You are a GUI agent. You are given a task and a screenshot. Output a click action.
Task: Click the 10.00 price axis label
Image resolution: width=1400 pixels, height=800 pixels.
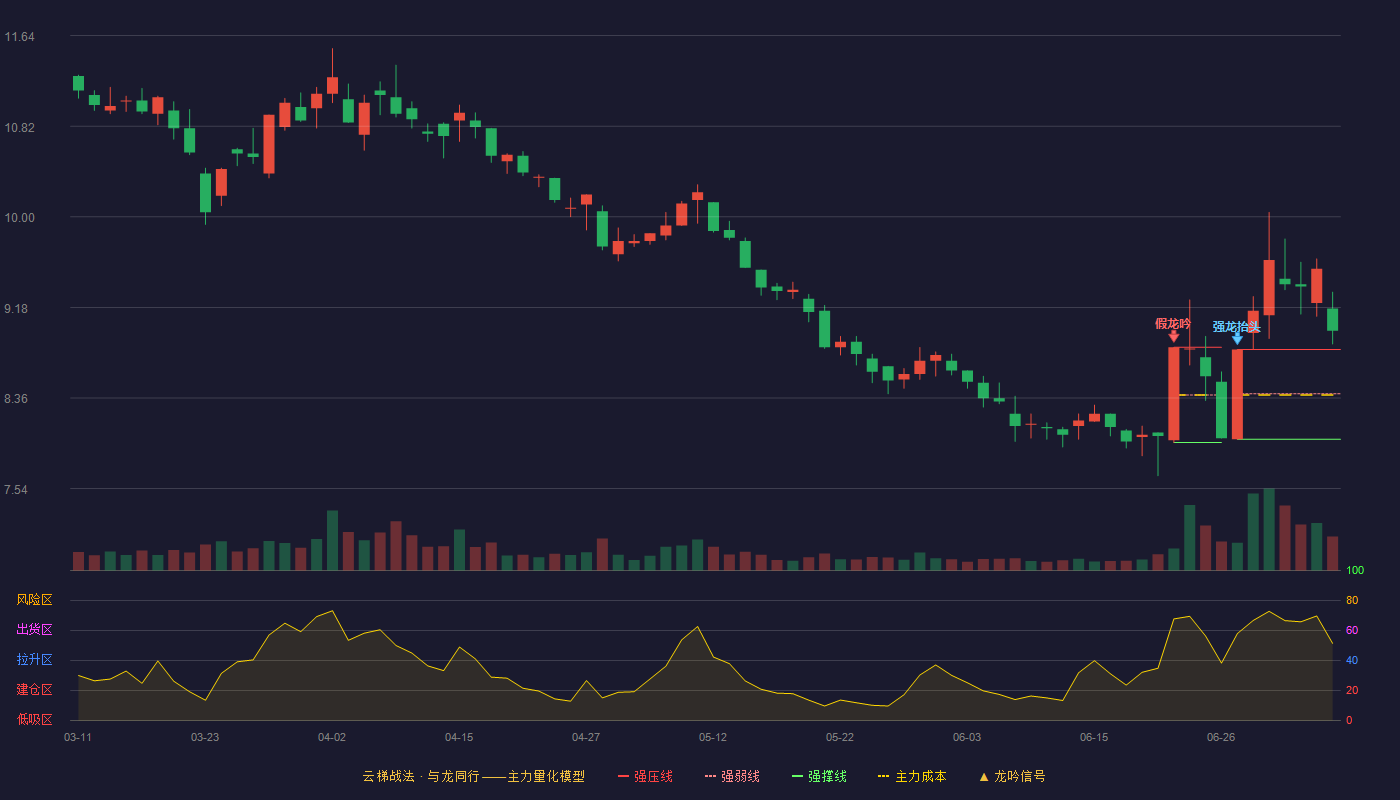[19, 218]
